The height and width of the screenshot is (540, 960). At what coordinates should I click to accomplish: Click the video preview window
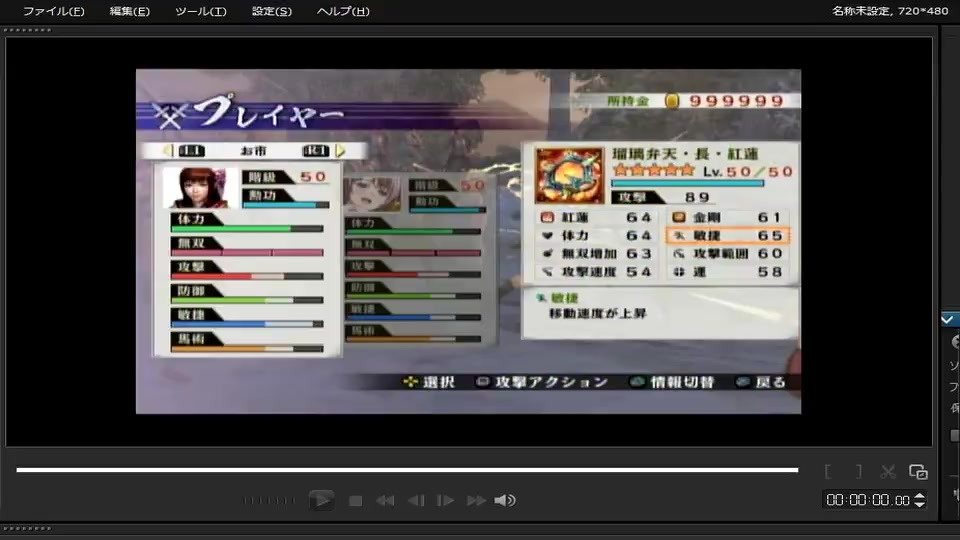pyautogui.click(x=468, y=241)
